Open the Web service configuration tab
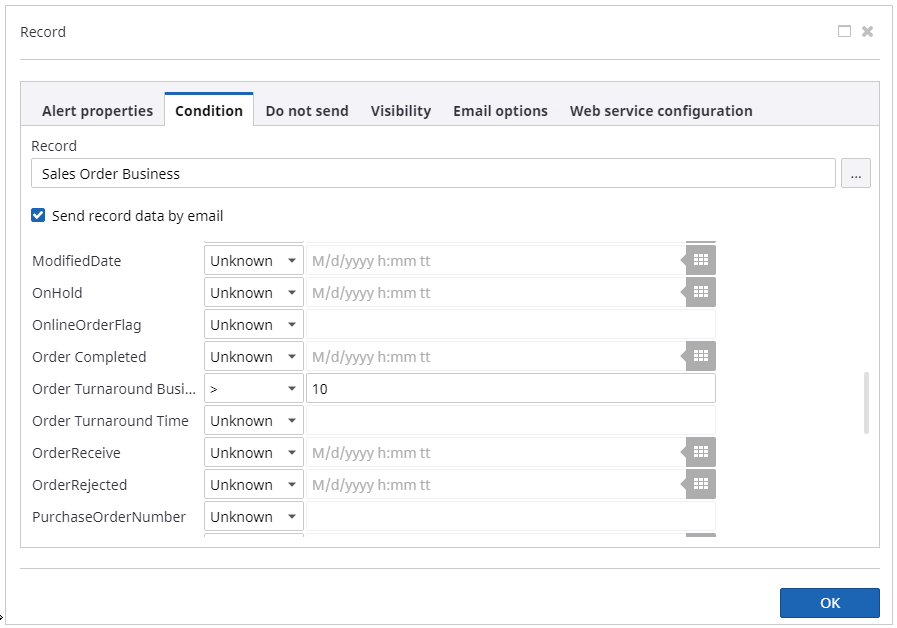Screen dimensions: 897x628 (661, 111)
